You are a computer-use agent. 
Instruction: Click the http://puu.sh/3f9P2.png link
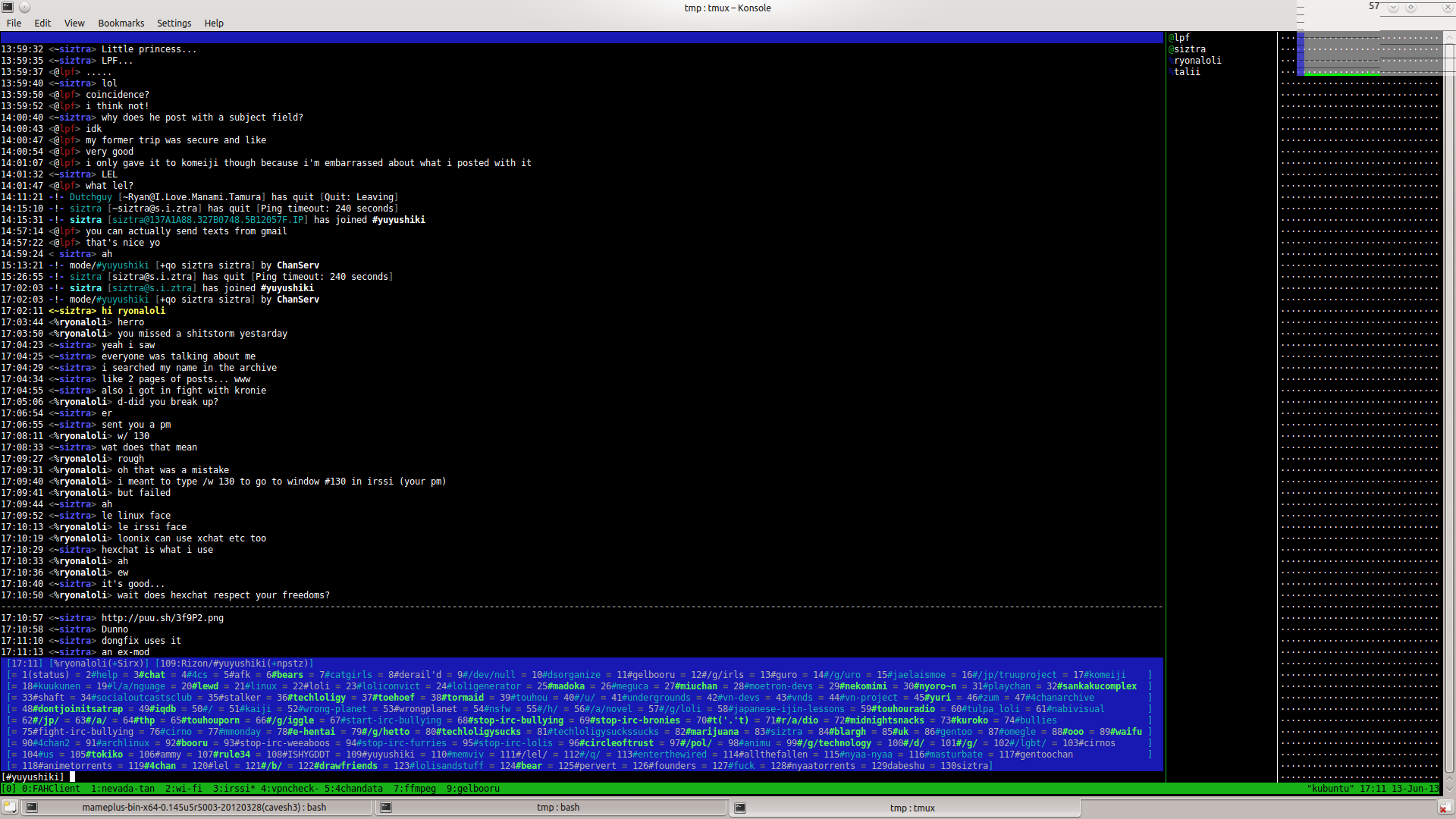(x=162, y=618)
